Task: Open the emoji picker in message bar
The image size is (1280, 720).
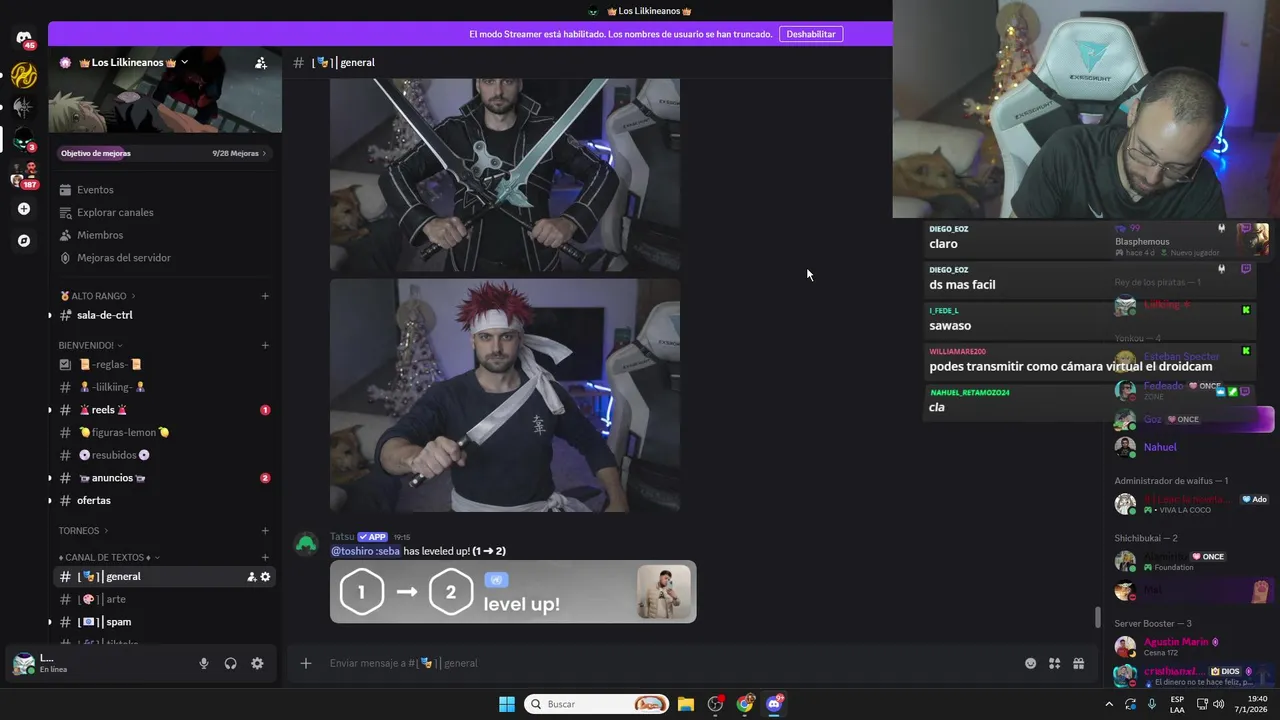Action: tap(1030, 663)
